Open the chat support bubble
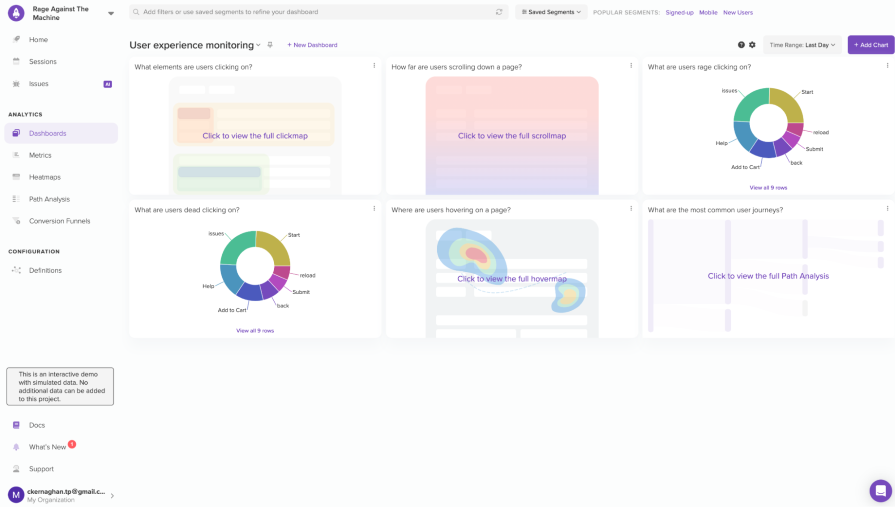Viewport: 895px width, 507px height. [x=880, y=490]
